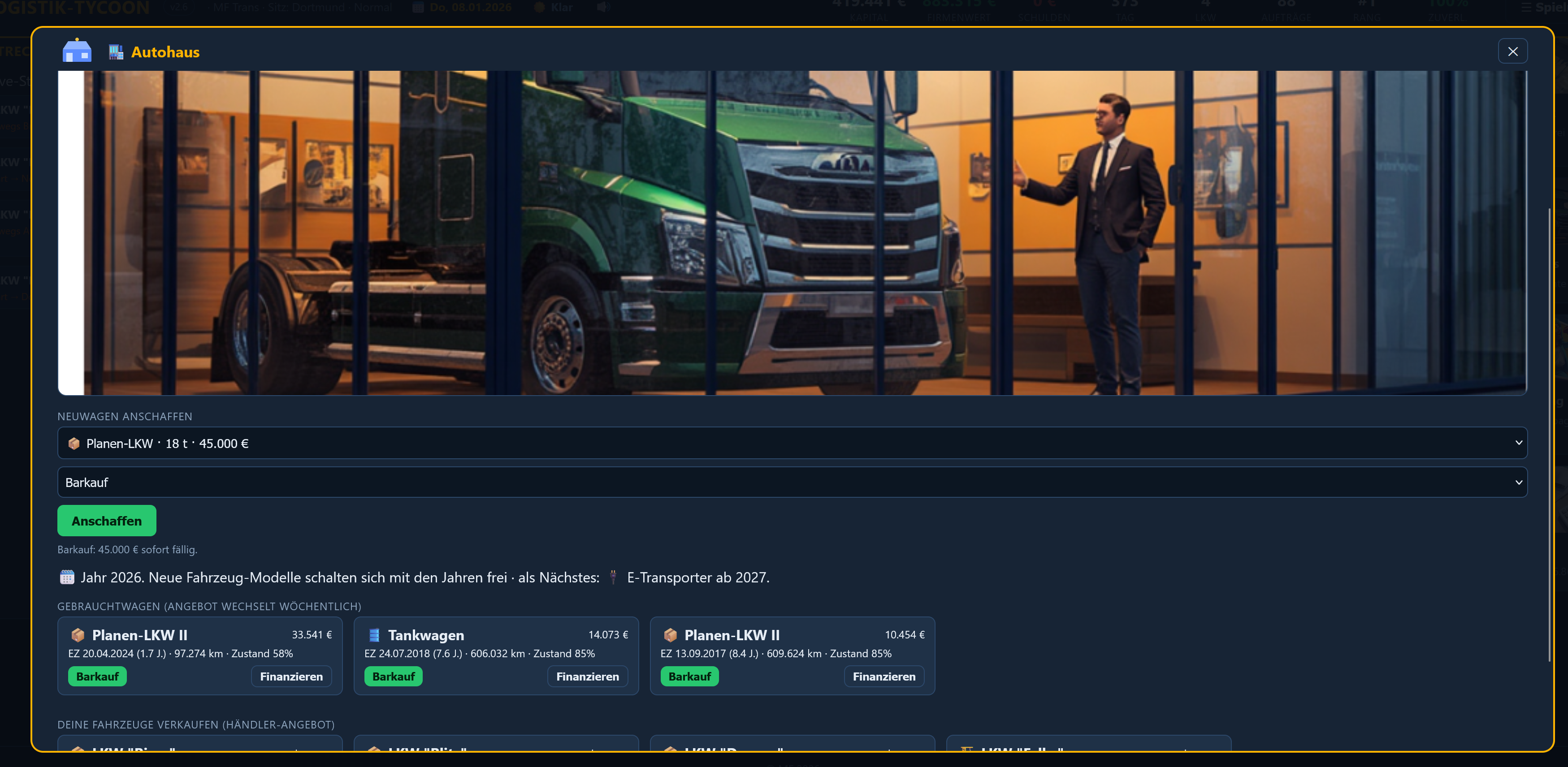Click the 'GEBRAUCHTWAGEN (ANGEBOT WECHSELT WÖCHENTLICH)' heading
This screenshot has height=767, width=1568.
[209, 607]
